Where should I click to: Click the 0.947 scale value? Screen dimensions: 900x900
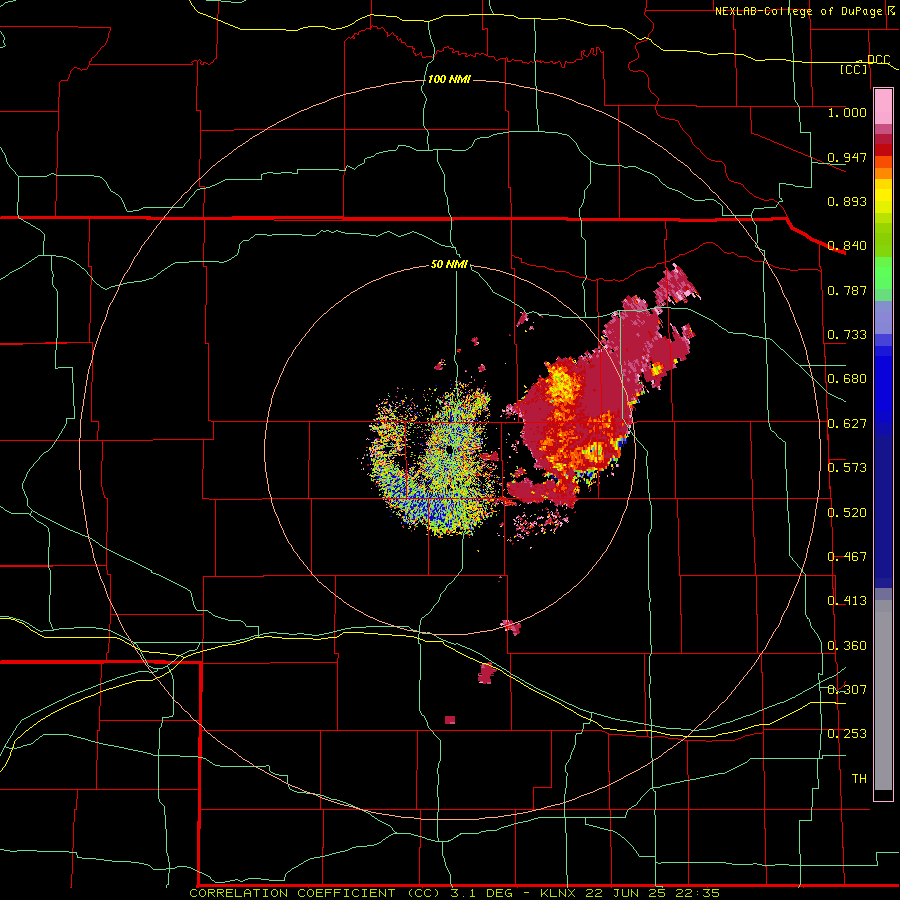point(847,157)
